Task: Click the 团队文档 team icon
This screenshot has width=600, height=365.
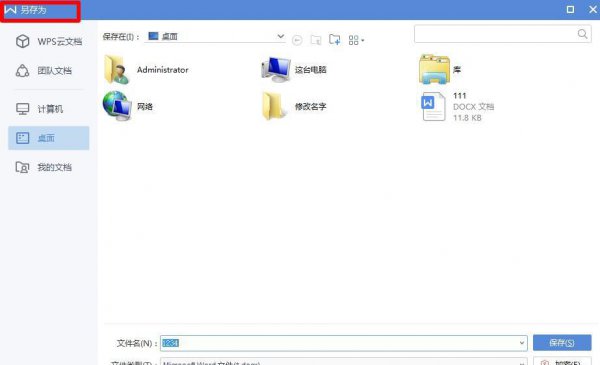Action: pyautogui.click(x=23, y=70)
